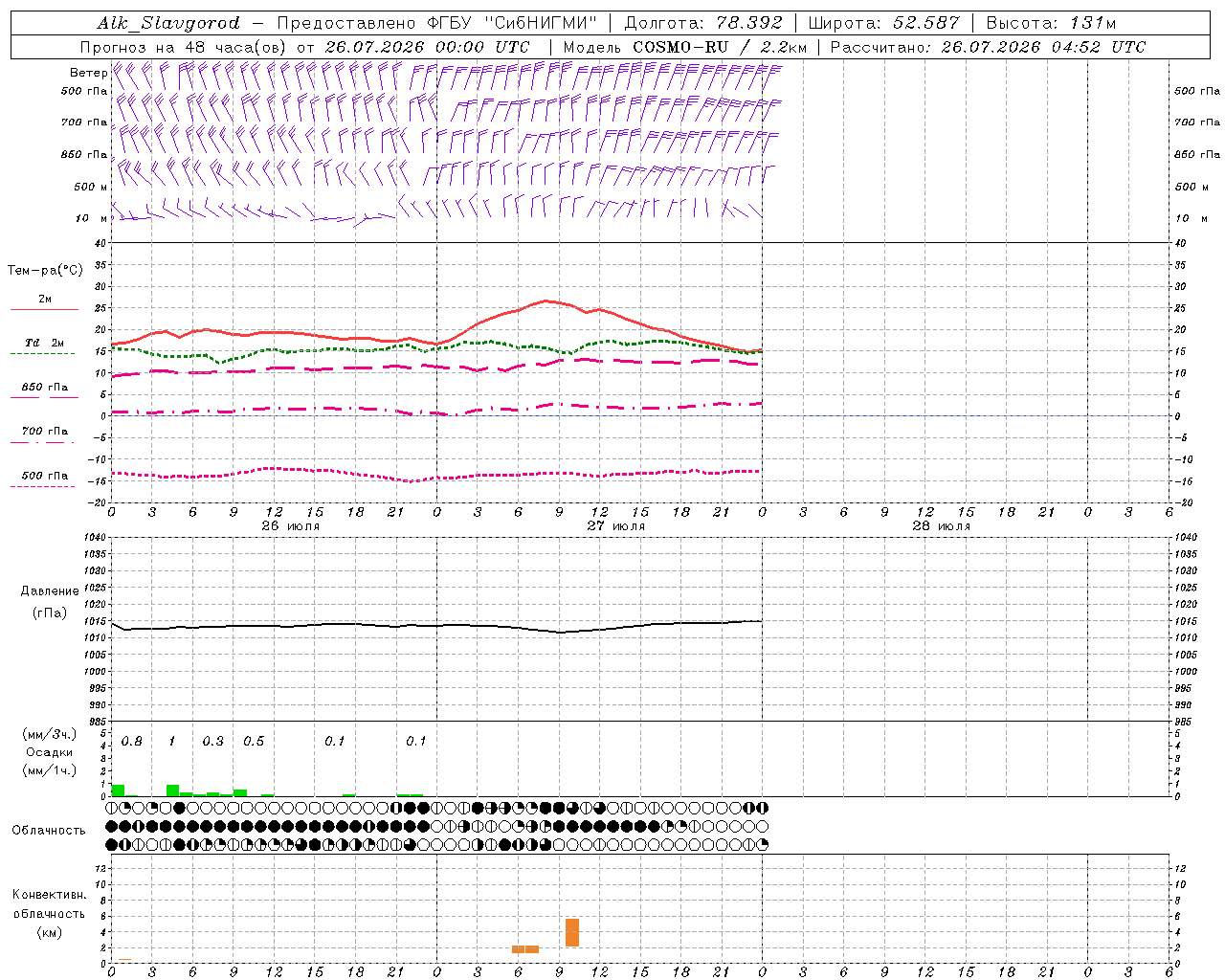
Task: Select the Широта 52.587 header field
Action: point(883,23)
